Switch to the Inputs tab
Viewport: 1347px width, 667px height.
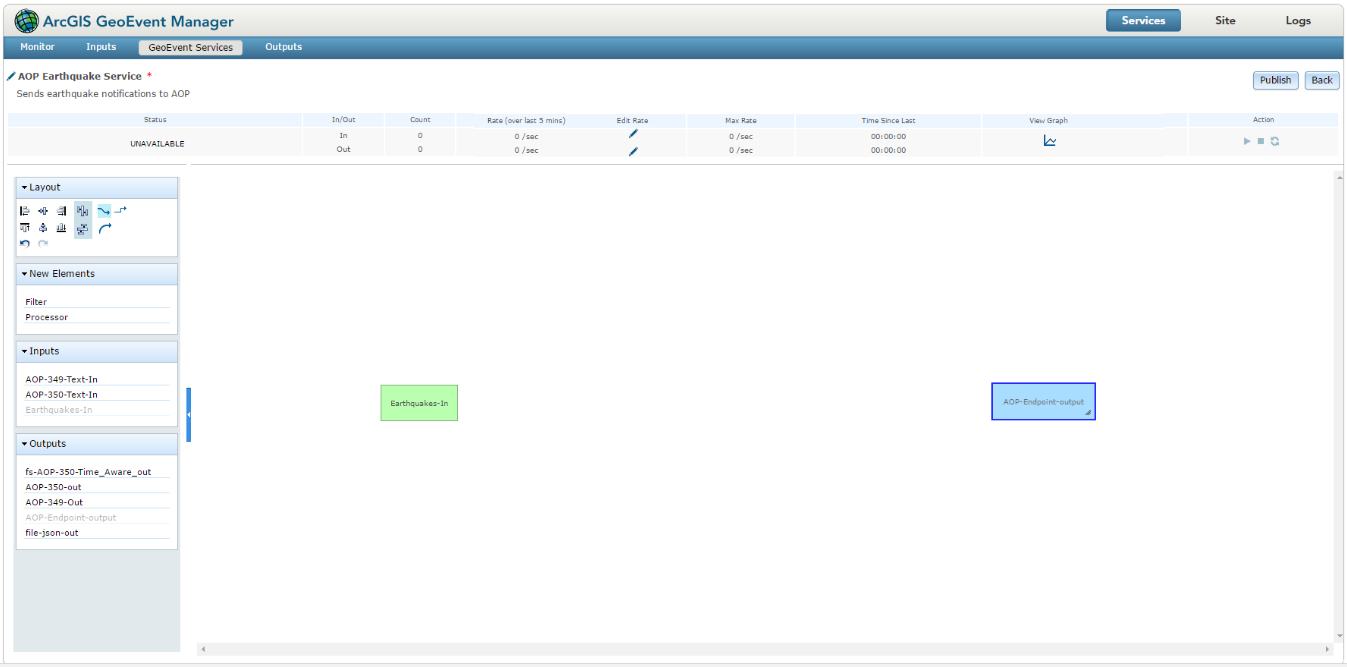tap(101, 47)
